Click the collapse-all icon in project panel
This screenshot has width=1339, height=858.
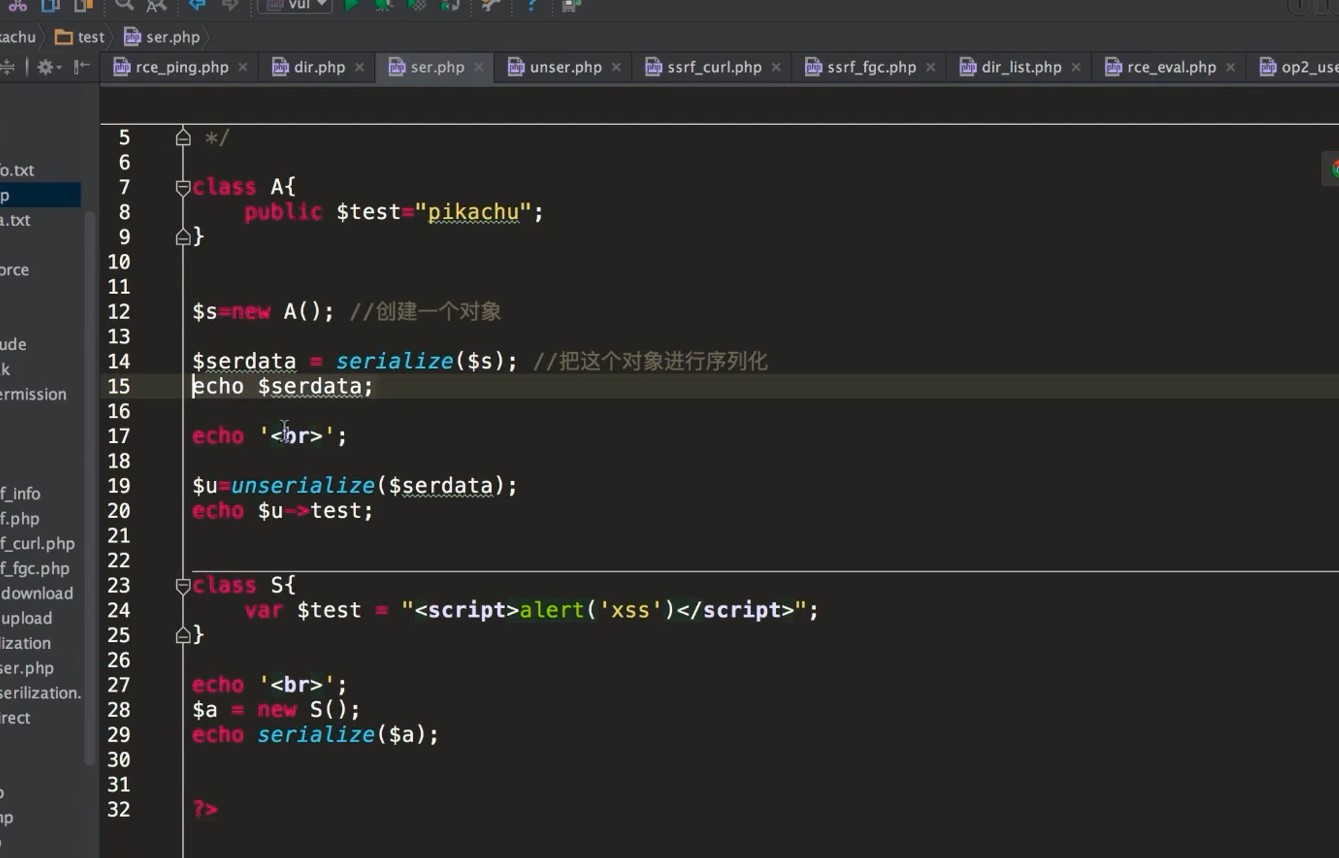[7, 67]
